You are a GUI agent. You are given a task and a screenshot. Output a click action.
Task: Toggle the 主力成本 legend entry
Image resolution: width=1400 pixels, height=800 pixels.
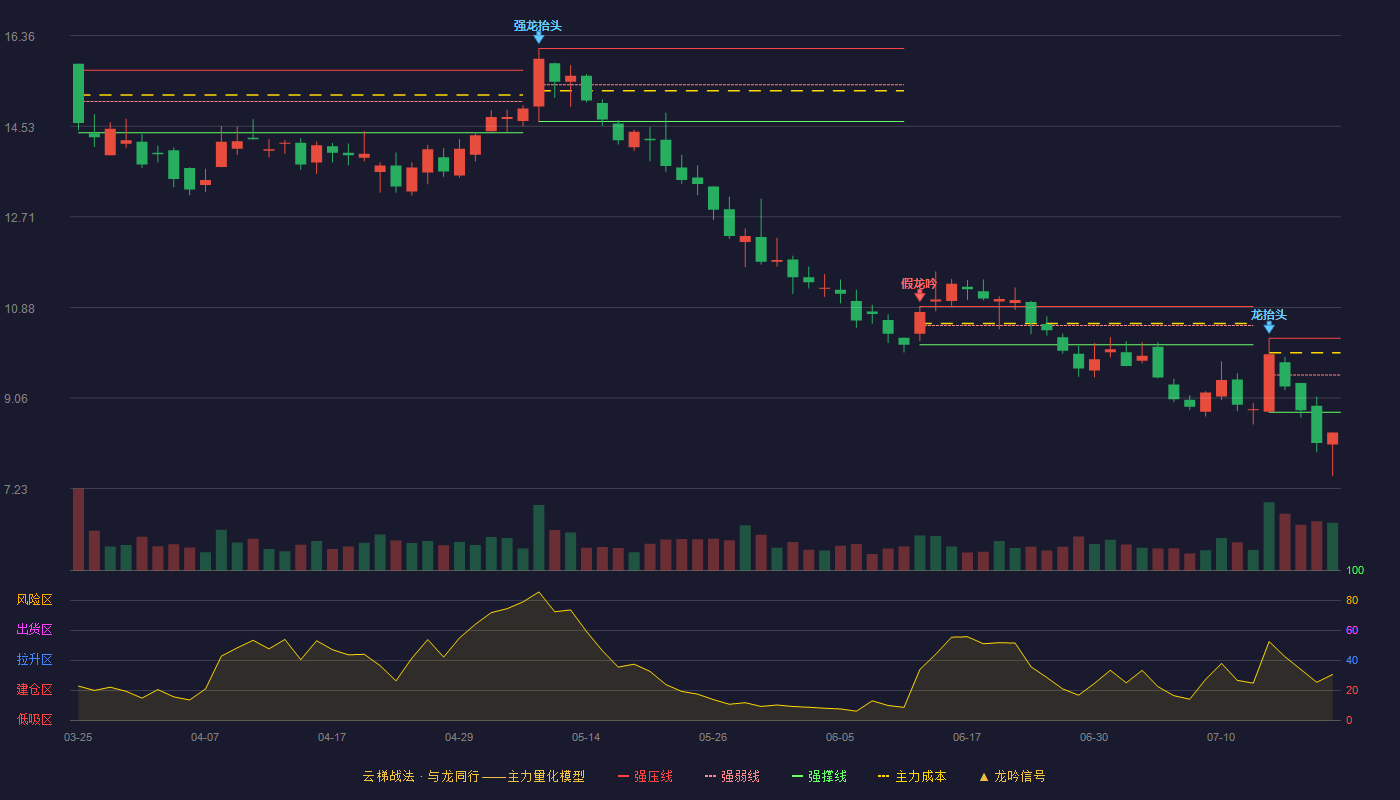point(912,776)
